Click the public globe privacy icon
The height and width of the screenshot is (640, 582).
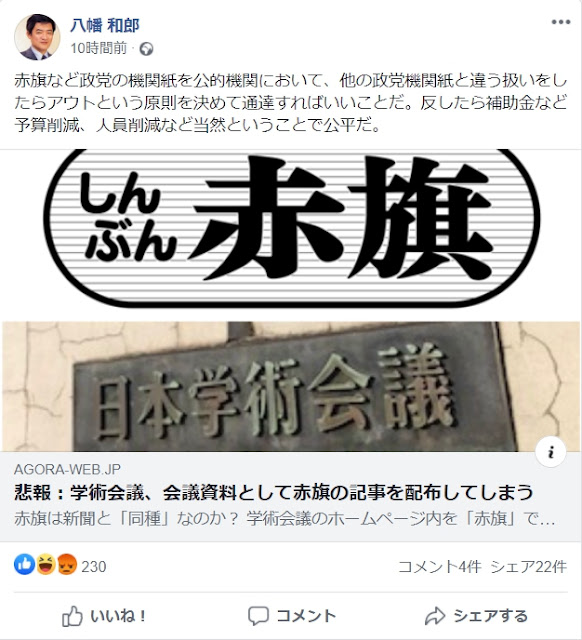(146, 49)
